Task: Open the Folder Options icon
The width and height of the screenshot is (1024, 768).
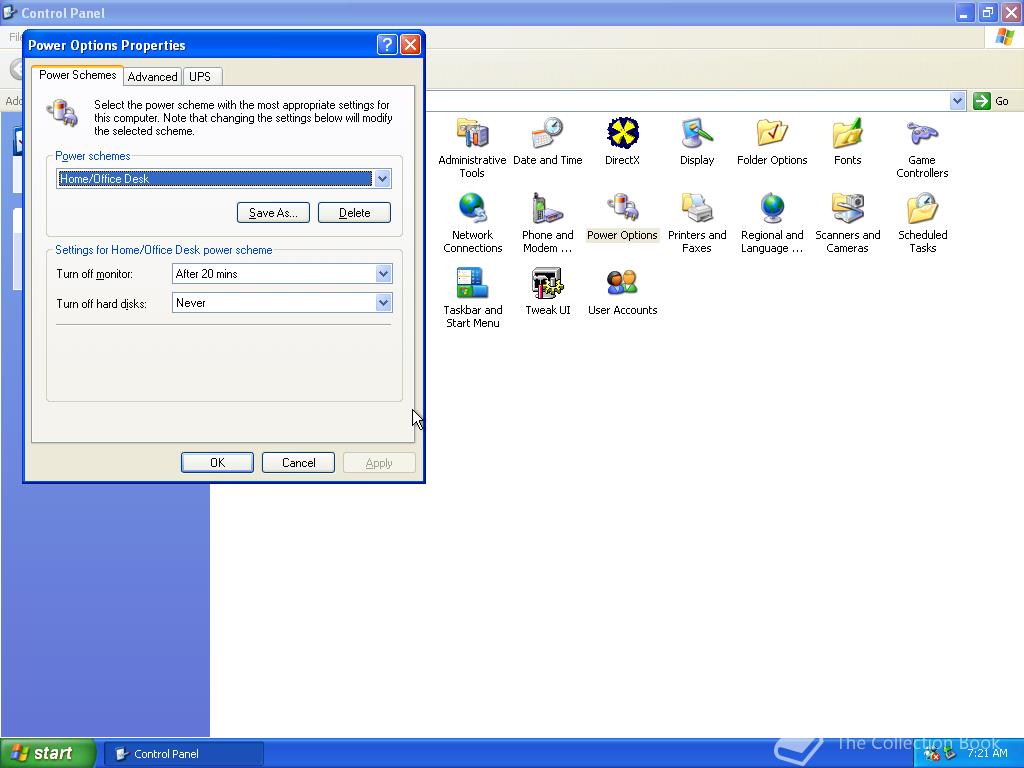Action: (772, 141)
